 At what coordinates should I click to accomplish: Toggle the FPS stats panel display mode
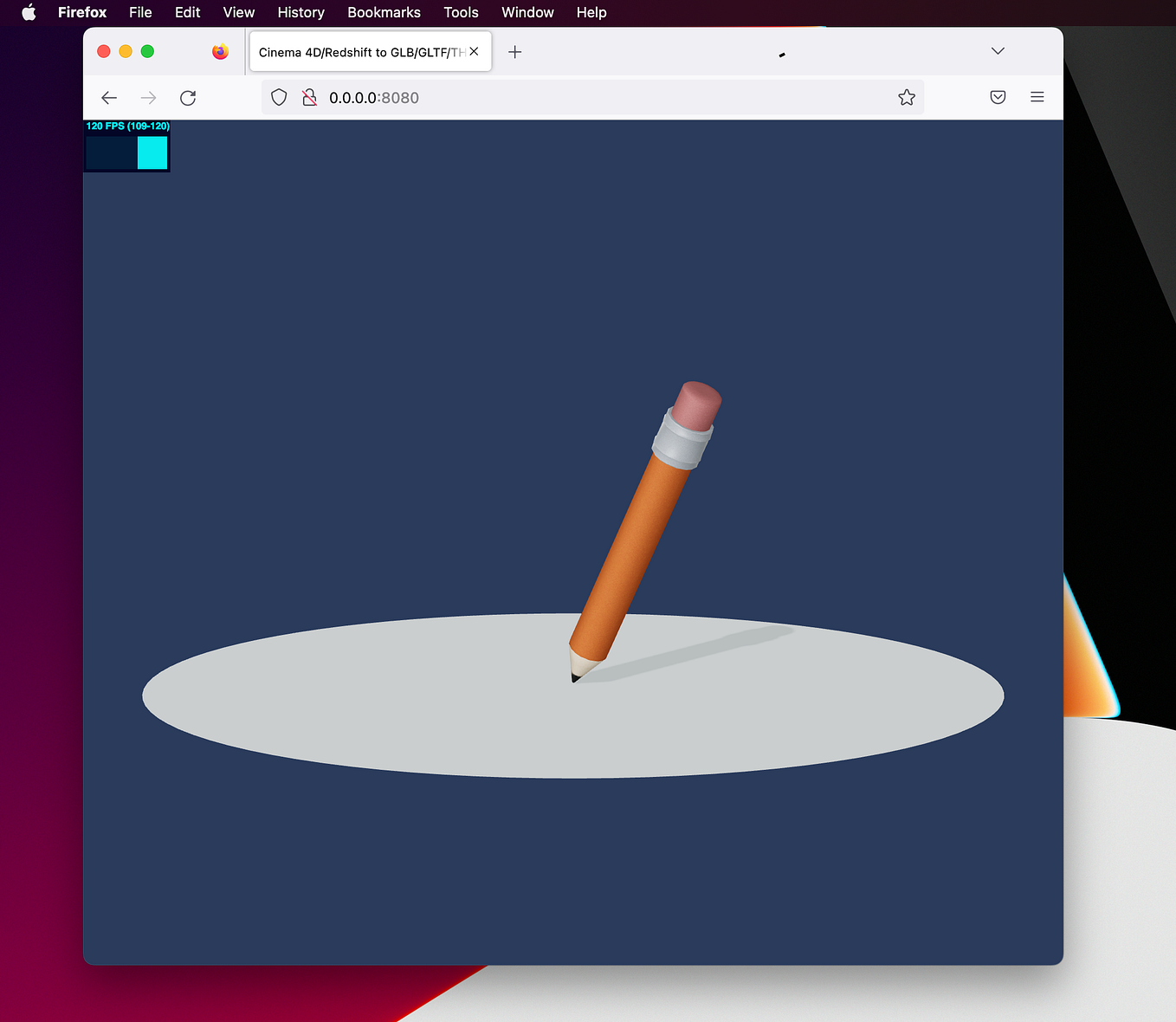coord(126,147)
